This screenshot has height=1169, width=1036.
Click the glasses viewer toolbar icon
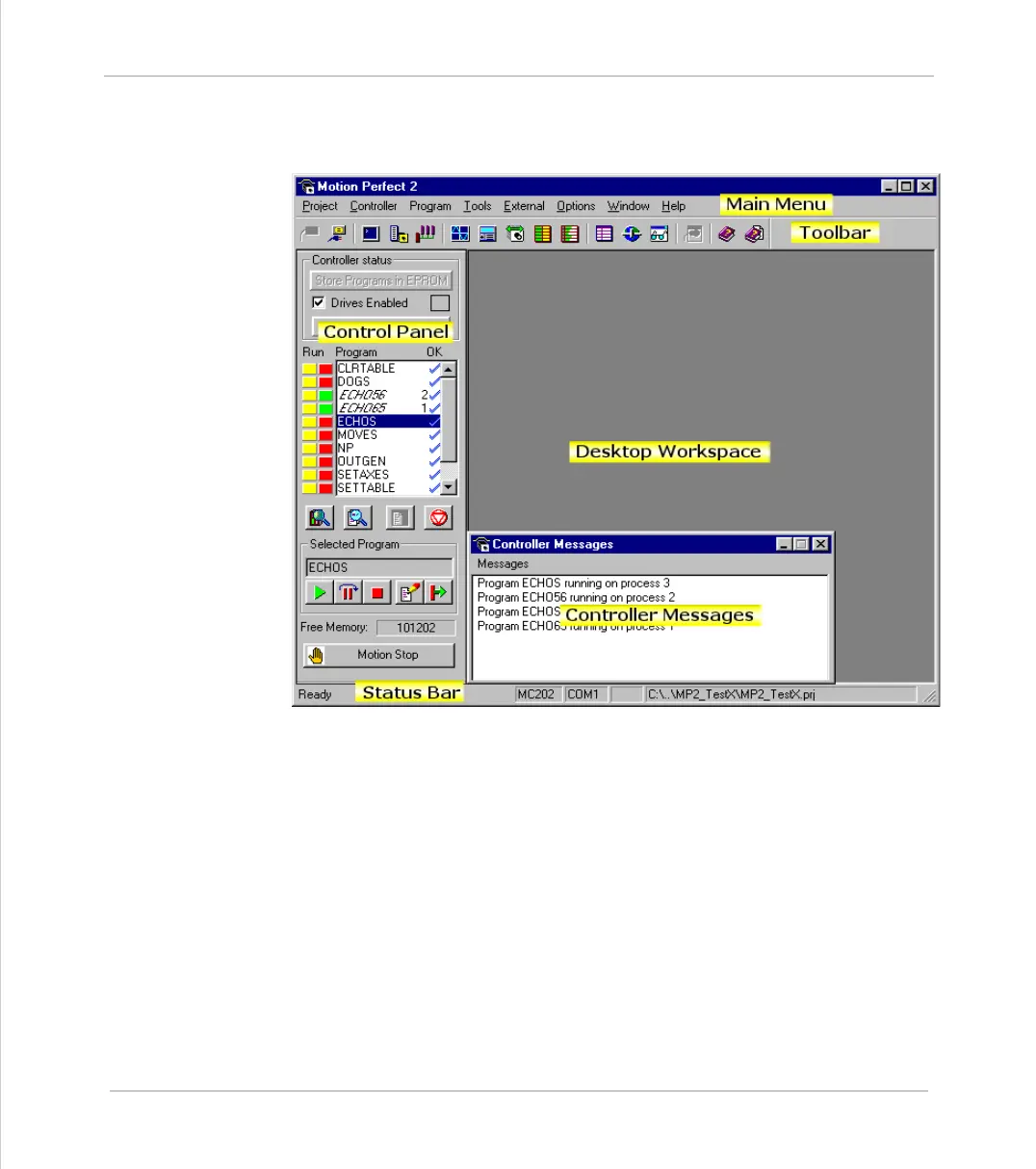[660, 233]
